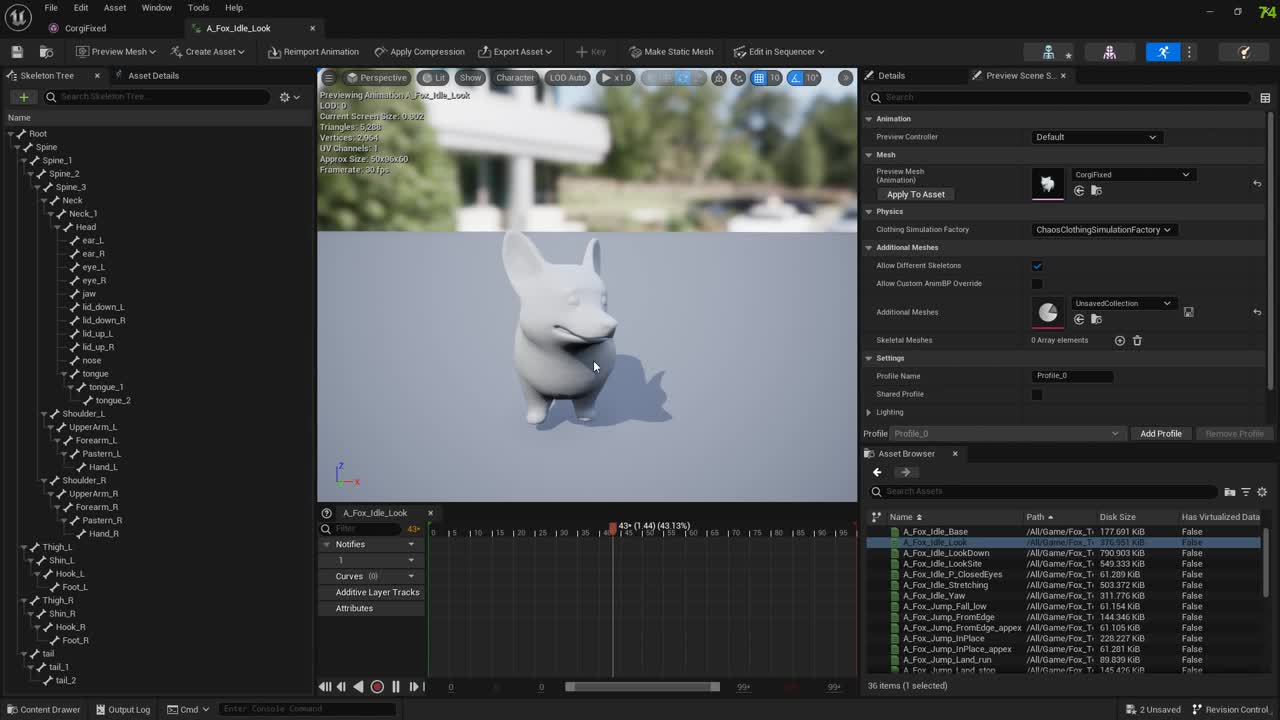
Task: Click Reimport Animation
Action: 313,52
